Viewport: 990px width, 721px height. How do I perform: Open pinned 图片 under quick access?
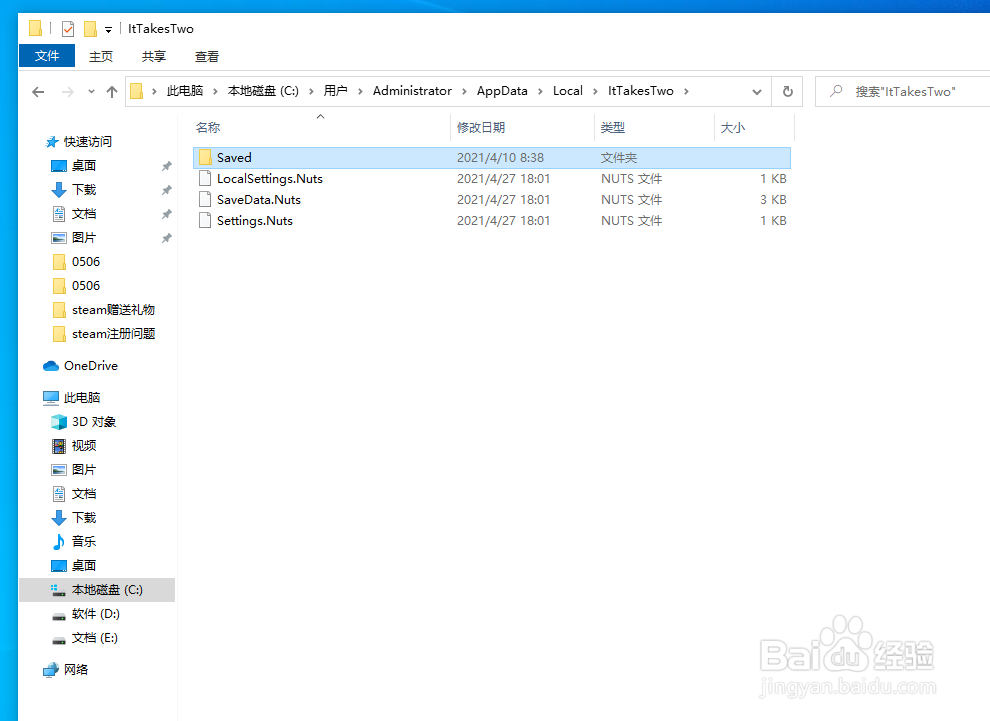click(x=83, y=238)
